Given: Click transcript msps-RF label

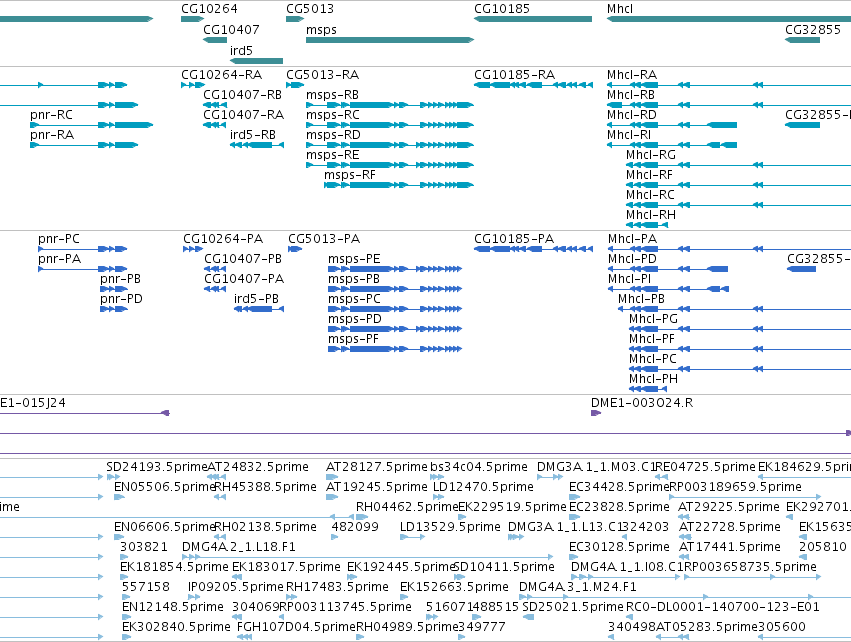Looking at the screenshot, I should (350, 175).
